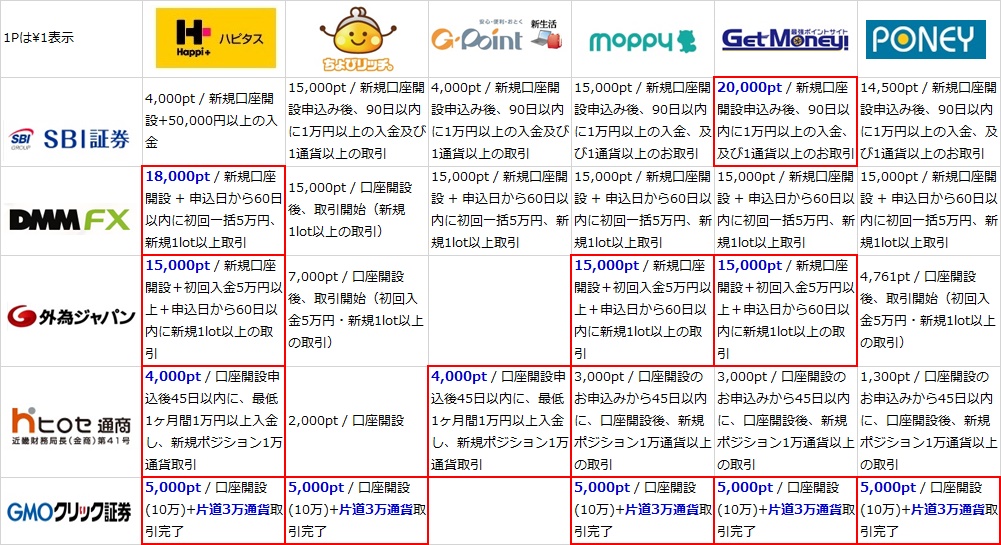The height and width of the screenshot is (545, 1001).
Task: Click the moppy logo
Action: pos(642,41)
